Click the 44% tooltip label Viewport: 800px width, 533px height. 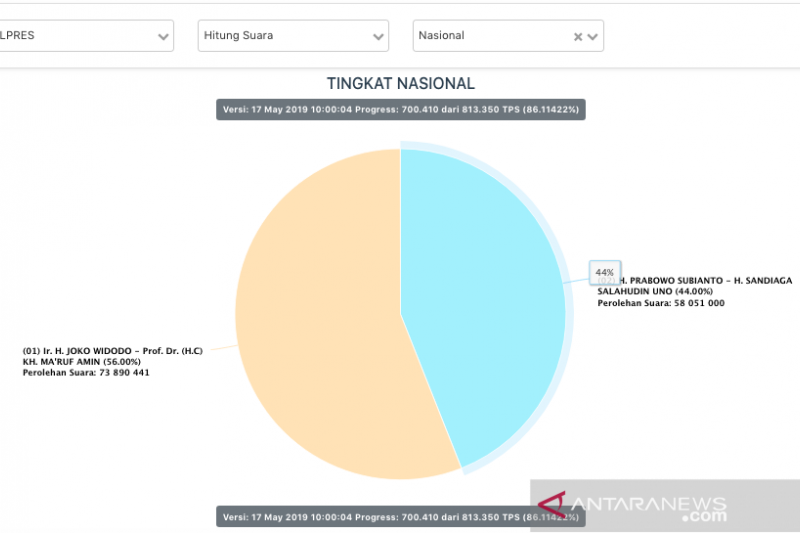point(605,272)
